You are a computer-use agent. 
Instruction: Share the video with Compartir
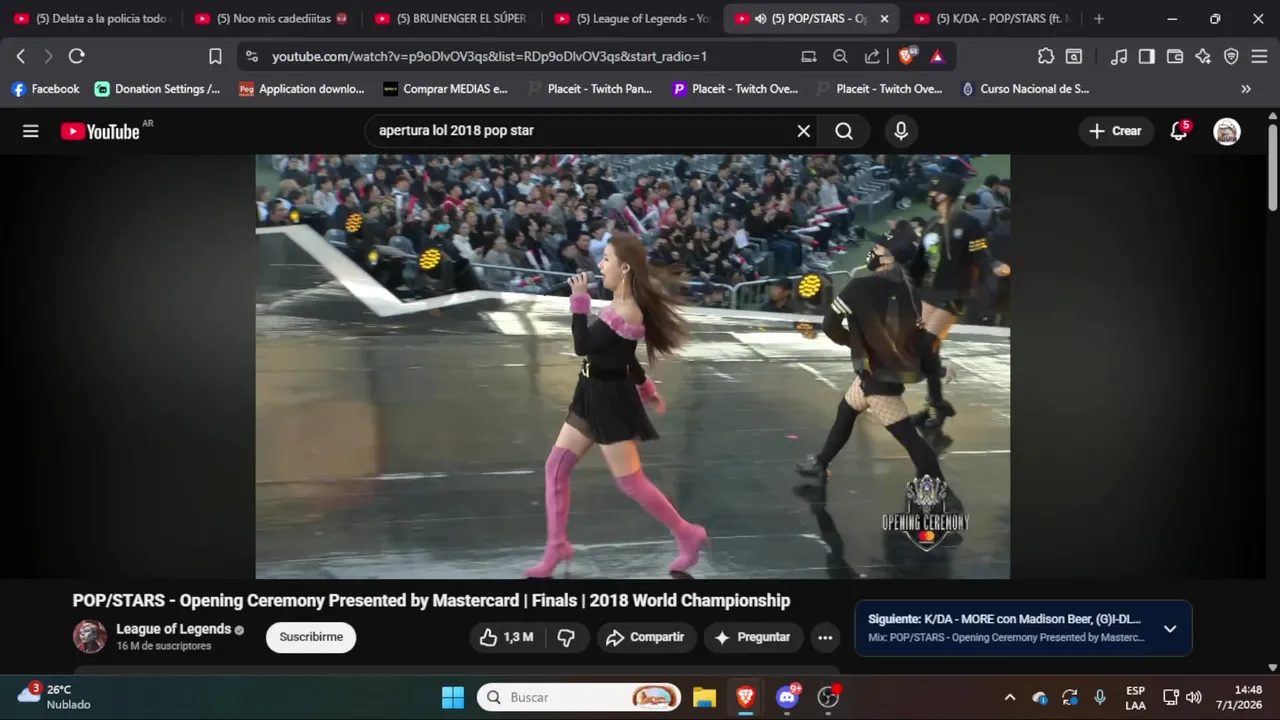645,637
